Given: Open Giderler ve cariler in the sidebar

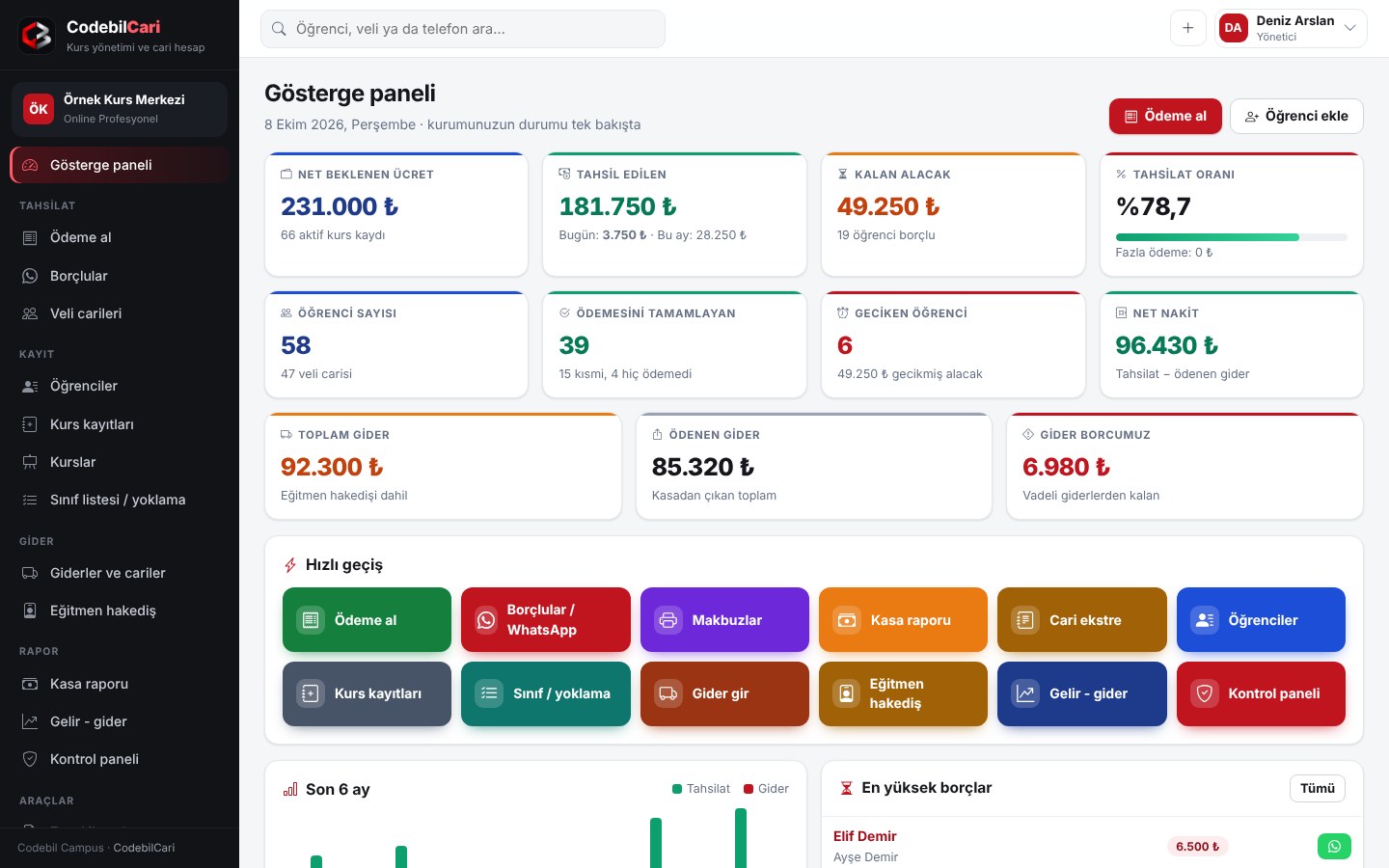Looking at the screenshot, I should 120,573.
